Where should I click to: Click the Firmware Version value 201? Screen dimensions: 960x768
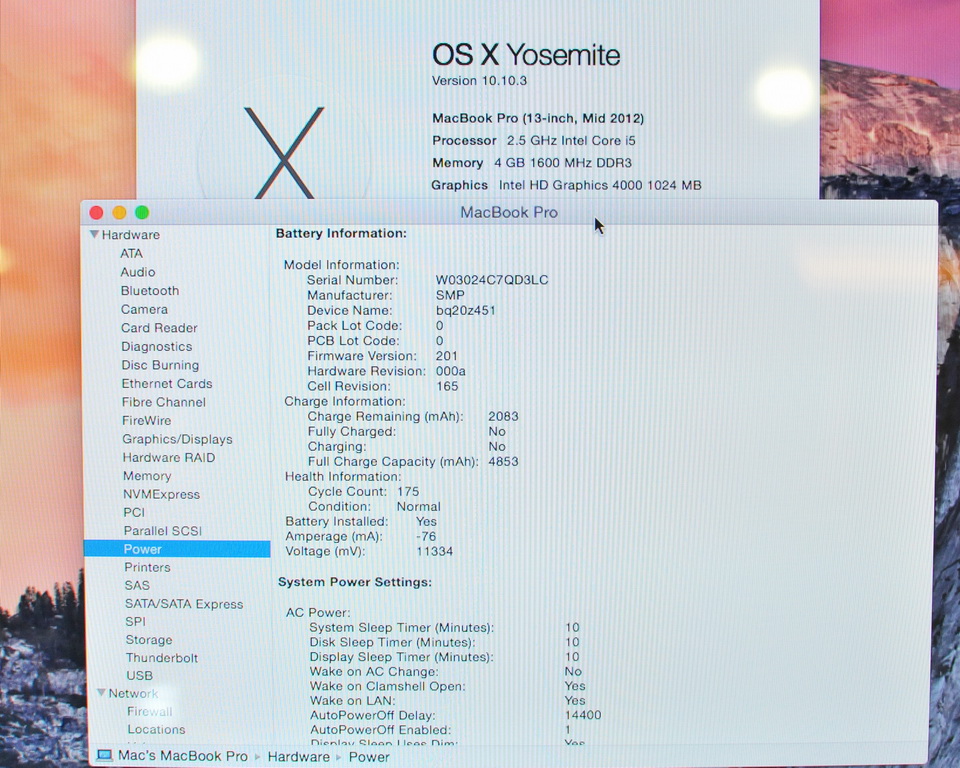point(447,356)
